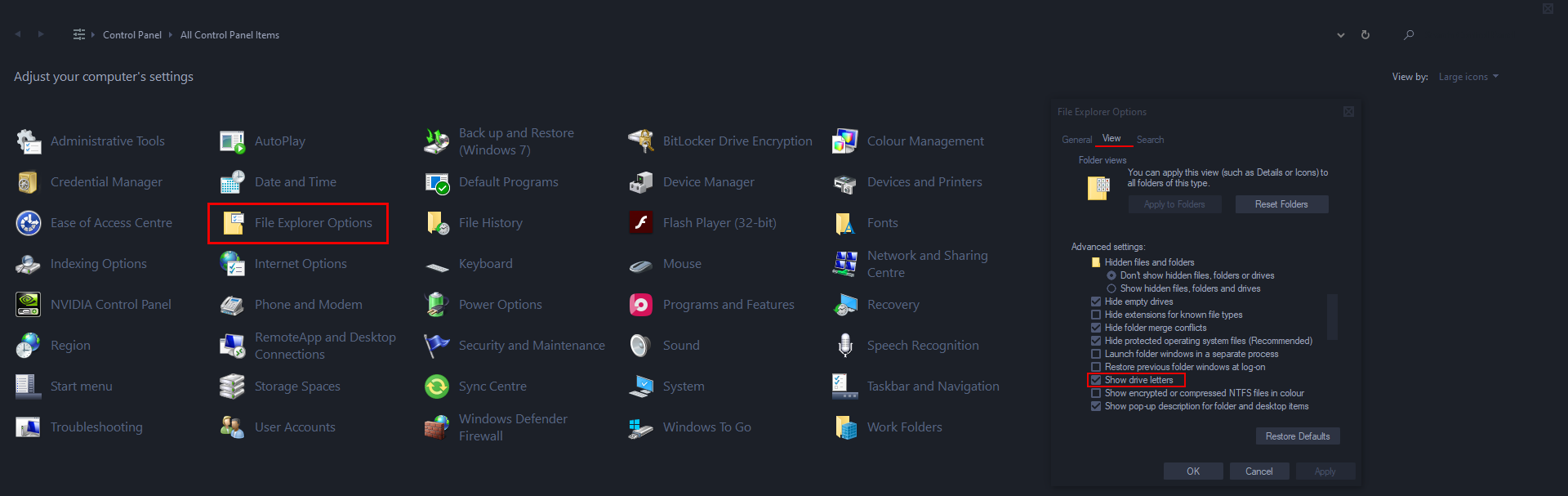Expand address bar history dropdown arrow
This screenshot has height=496, width=1568.
tap(1341, 35)
